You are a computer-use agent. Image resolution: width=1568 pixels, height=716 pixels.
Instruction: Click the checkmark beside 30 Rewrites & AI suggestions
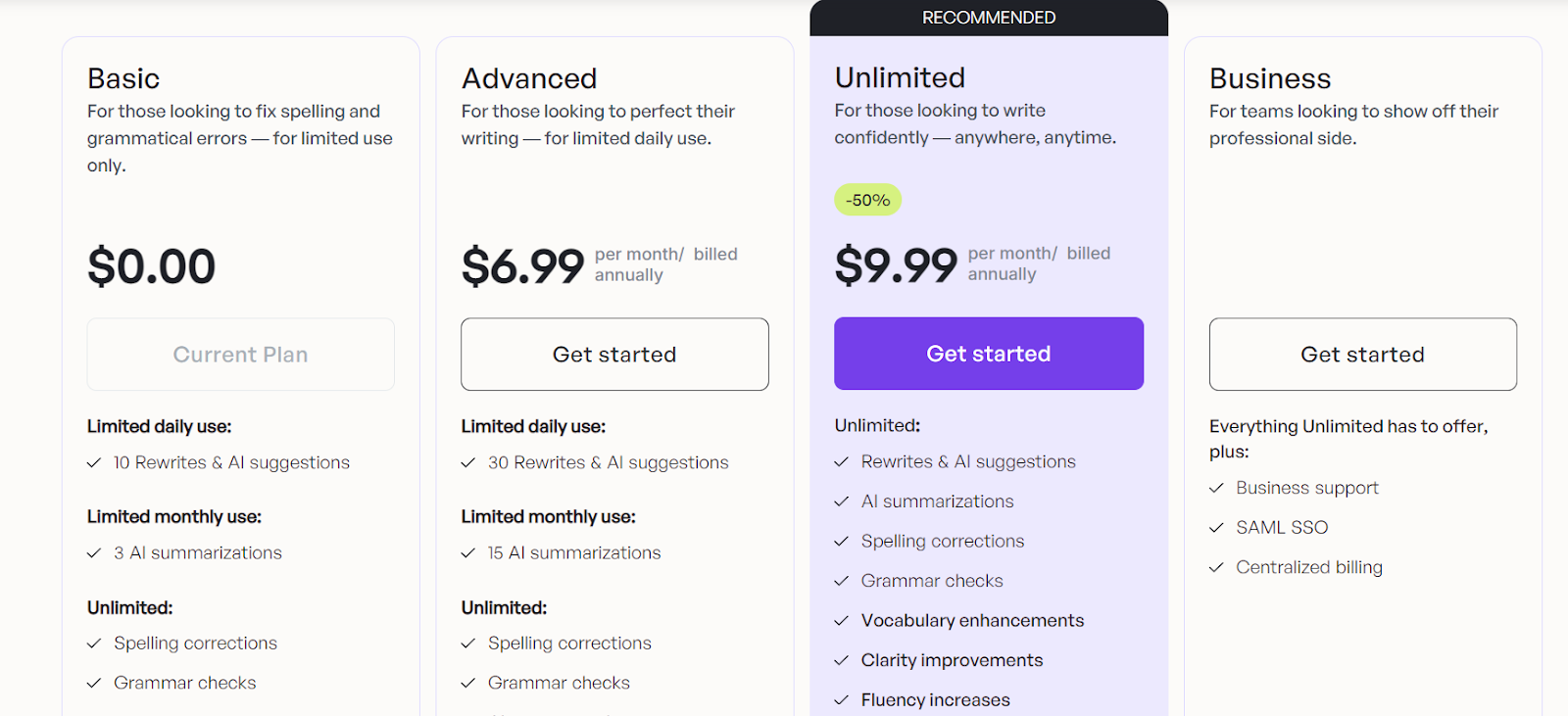[x=468, y=461]
